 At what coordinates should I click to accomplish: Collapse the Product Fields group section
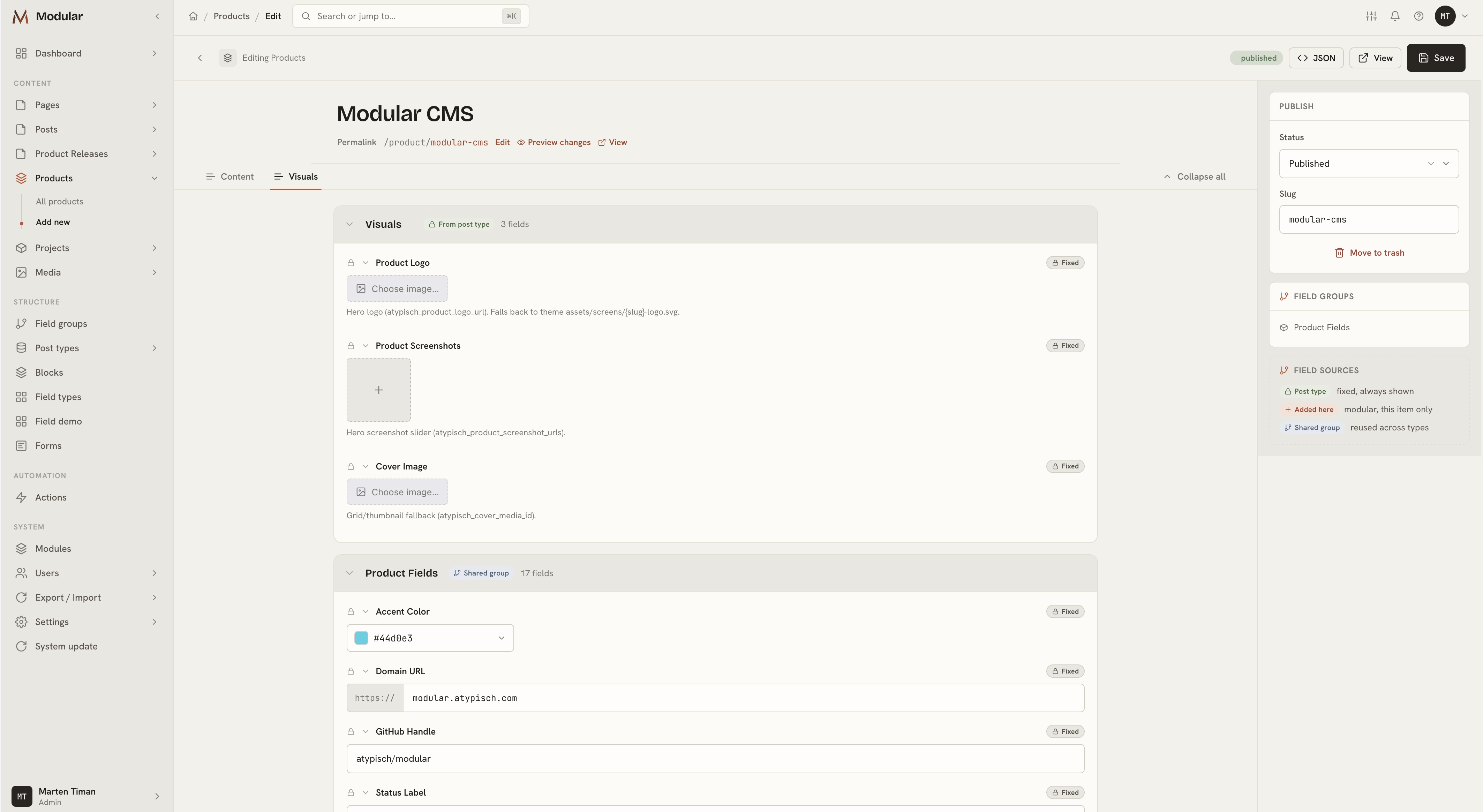click(349, 573)
